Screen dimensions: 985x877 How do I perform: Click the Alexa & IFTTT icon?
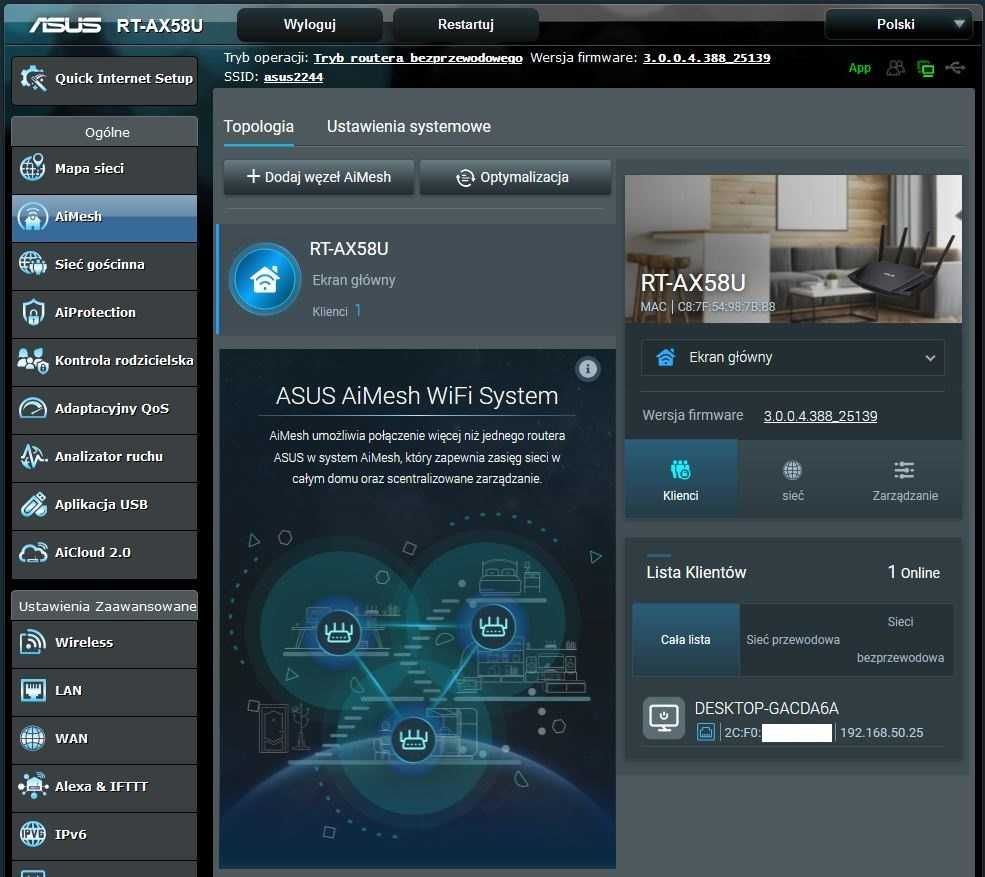(33, 786)
